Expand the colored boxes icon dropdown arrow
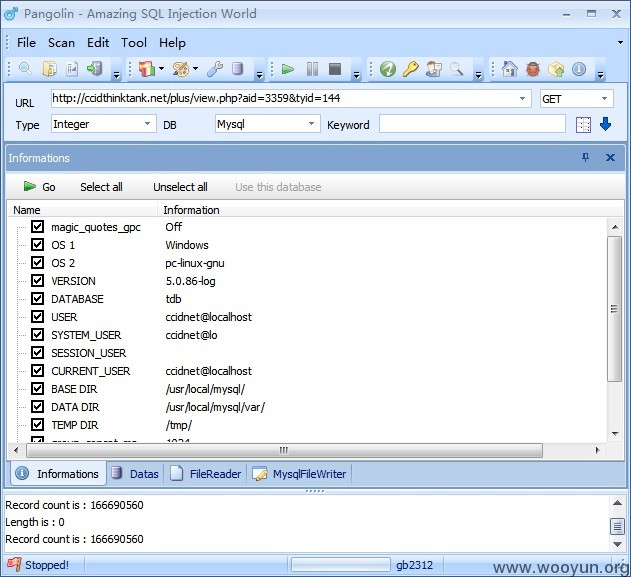This screenshot has height=577, width=631. [x=161, y=69]
